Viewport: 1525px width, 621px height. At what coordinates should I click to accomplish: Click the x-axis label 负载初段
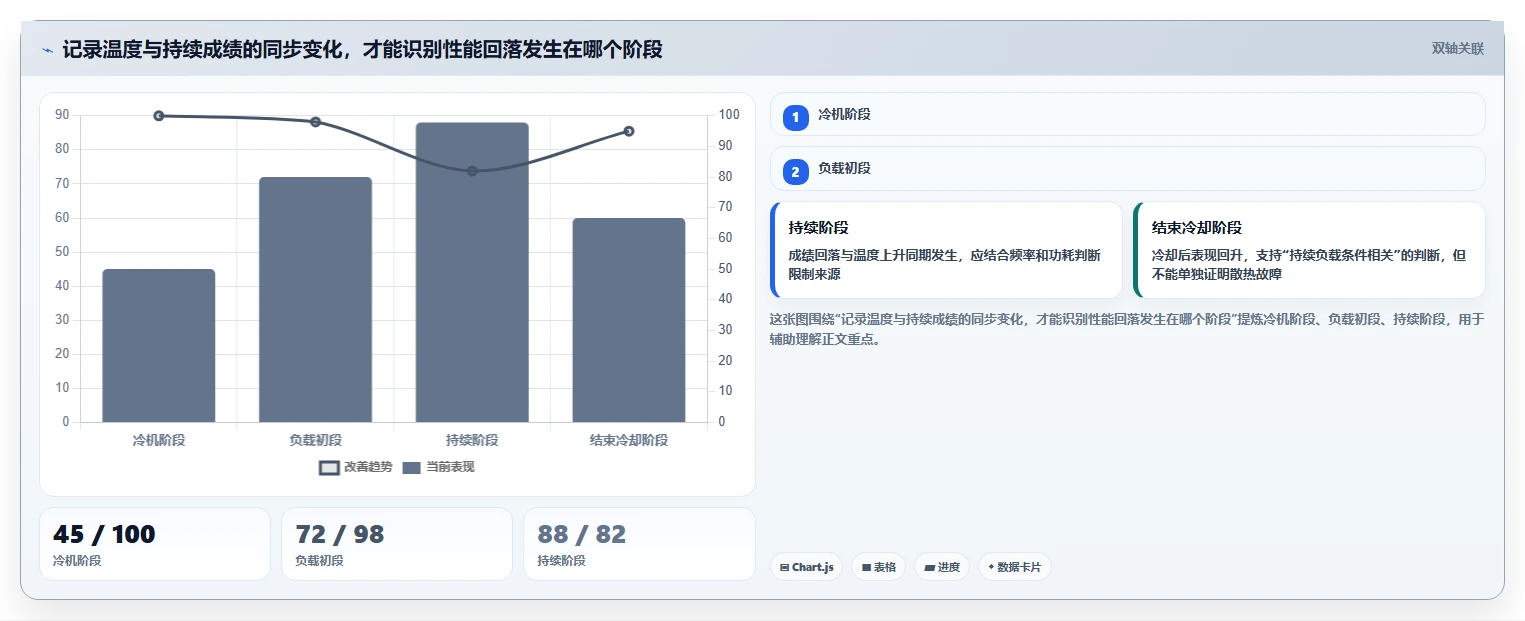click(x=315, y=440)
